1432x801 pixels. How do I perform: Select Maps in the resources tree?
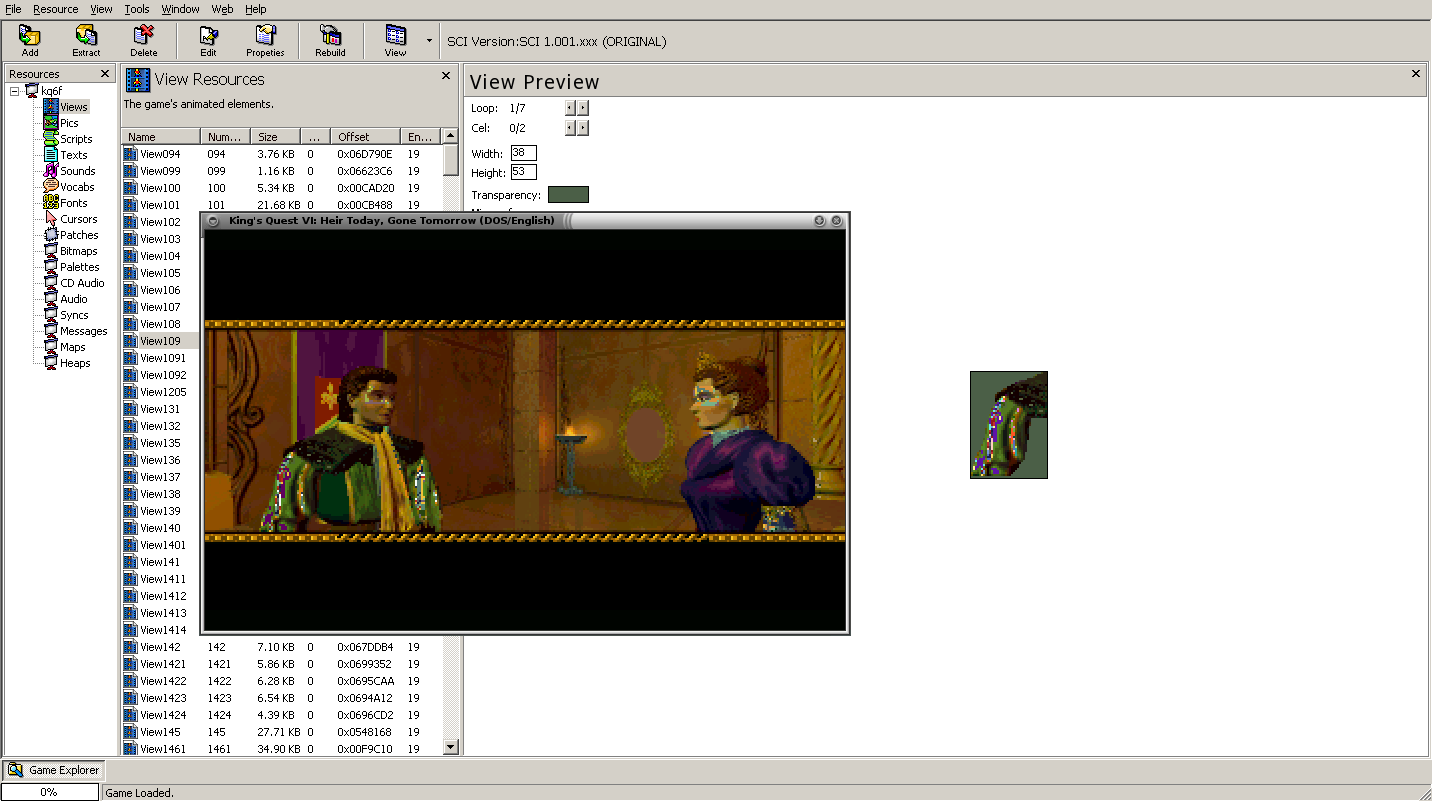coord(73,347)
